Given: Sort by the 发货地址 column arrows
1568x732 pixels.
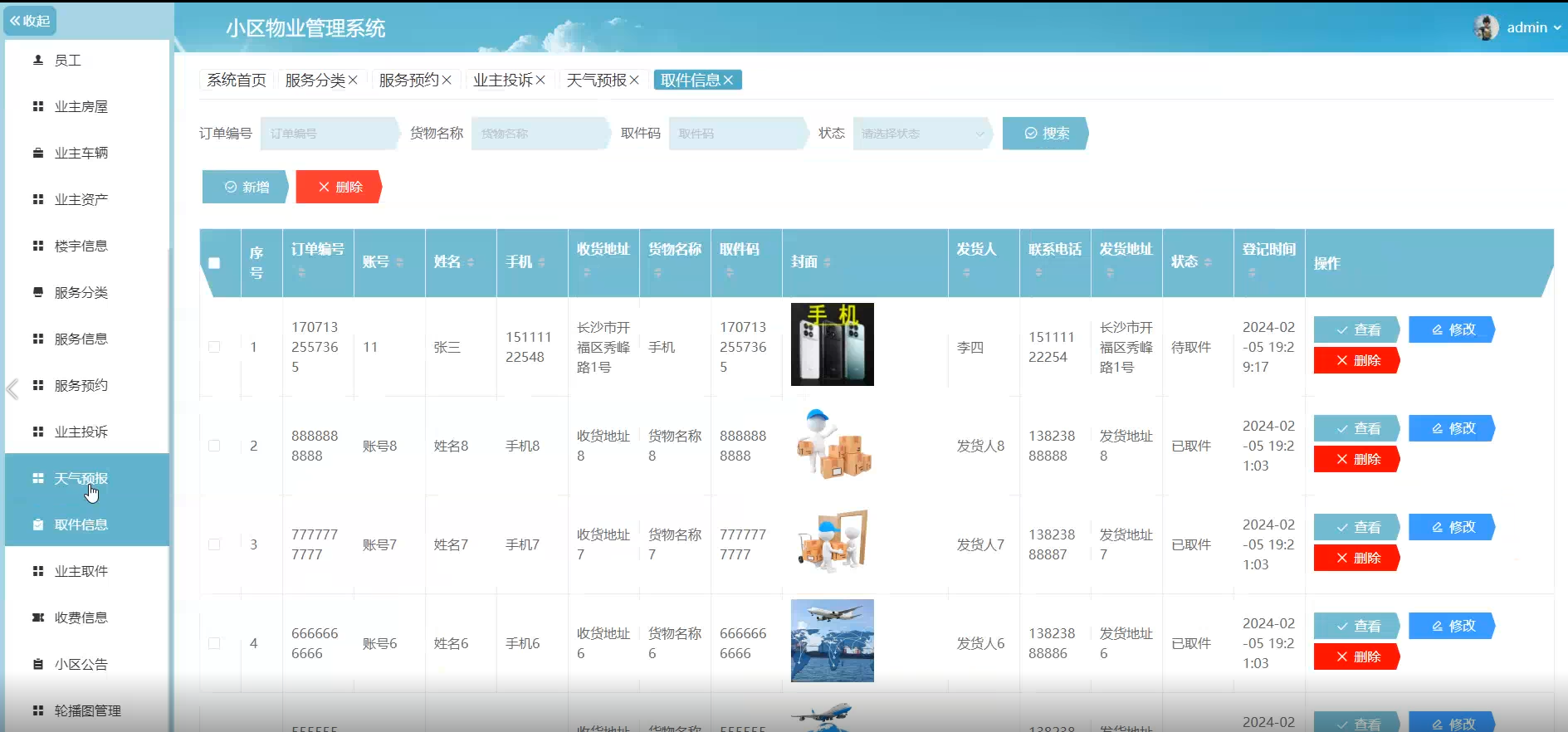Looking at the screenshot, I should (x=1110, y=272).
